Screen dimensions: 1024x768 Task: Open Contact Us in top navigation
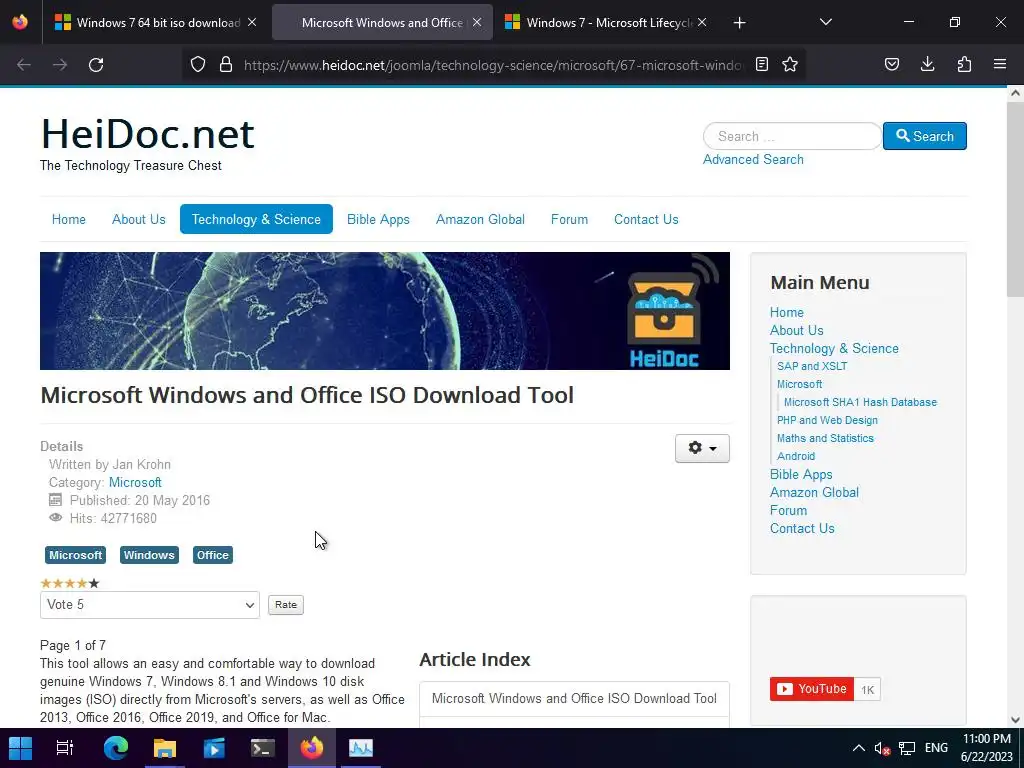point(646,219)
